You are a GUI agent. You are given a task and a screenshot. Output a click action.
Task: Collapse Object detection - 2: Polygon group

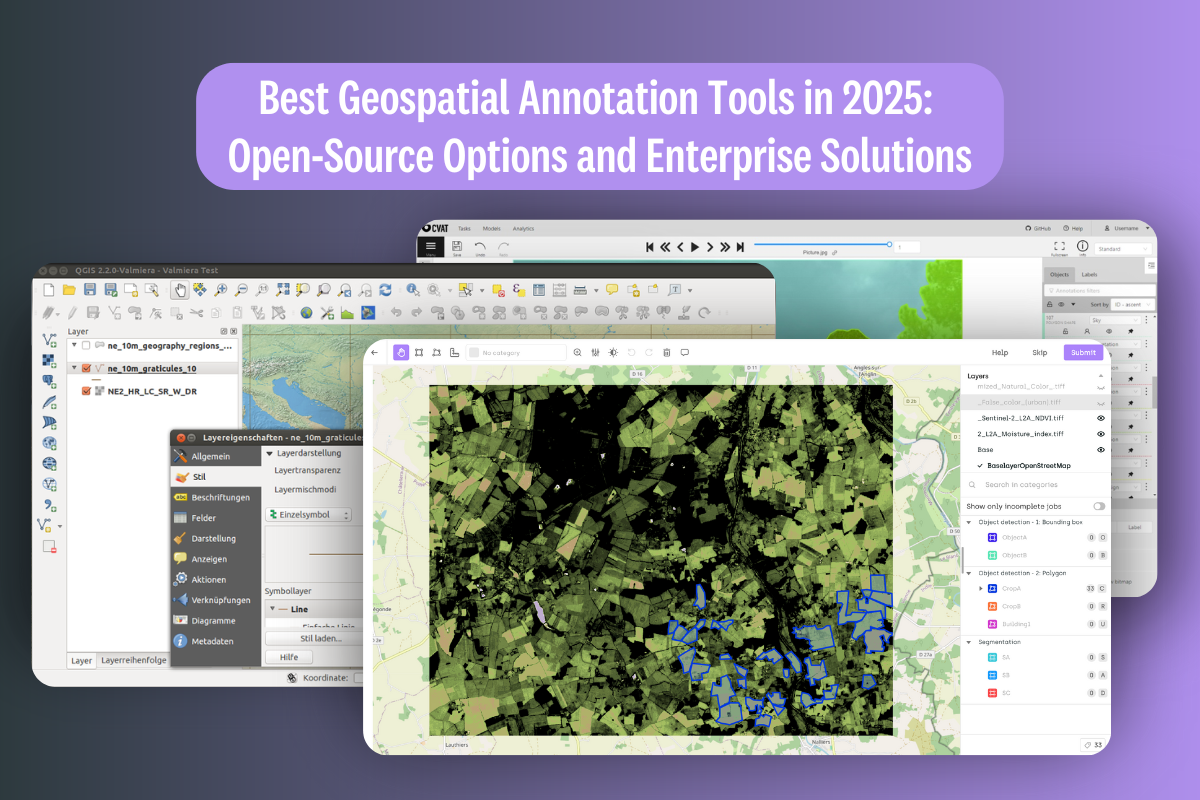coord(969,572)
